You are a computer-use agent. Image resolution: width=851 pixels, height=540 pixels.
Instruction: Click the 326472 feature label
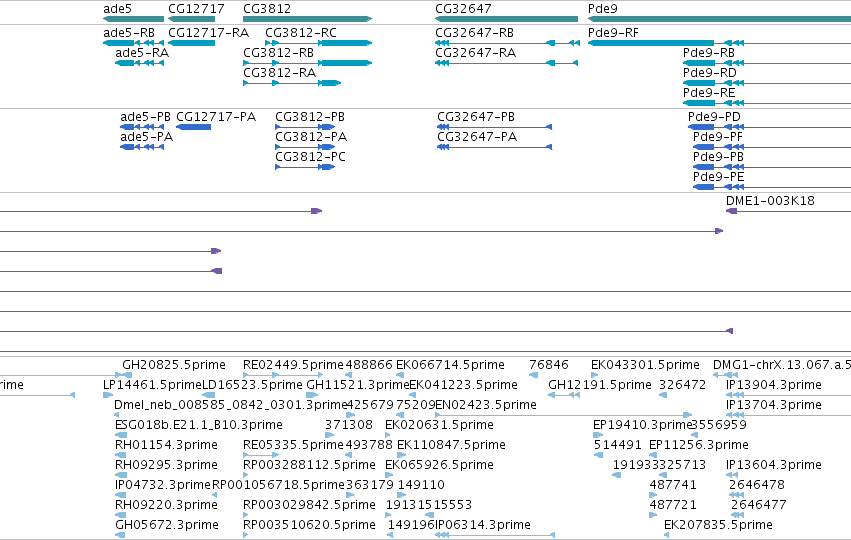[683, 385]
